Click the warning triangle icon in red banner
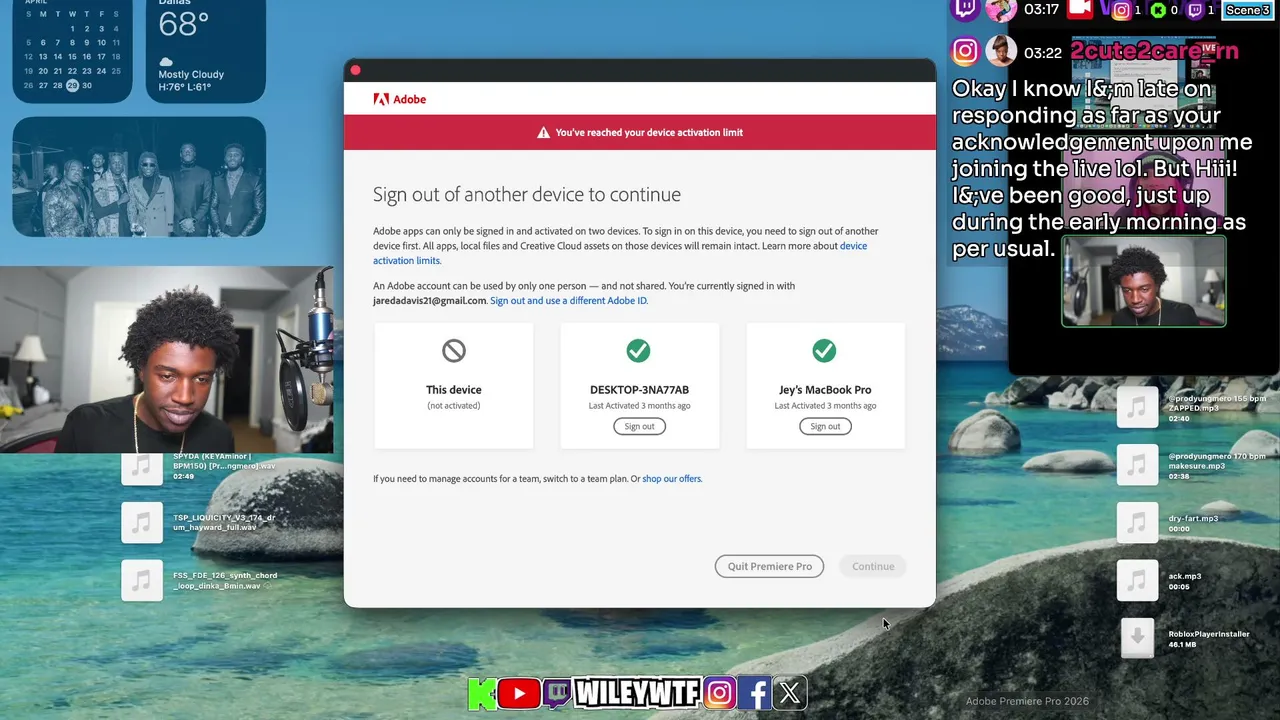 click(x=543, y=132)
